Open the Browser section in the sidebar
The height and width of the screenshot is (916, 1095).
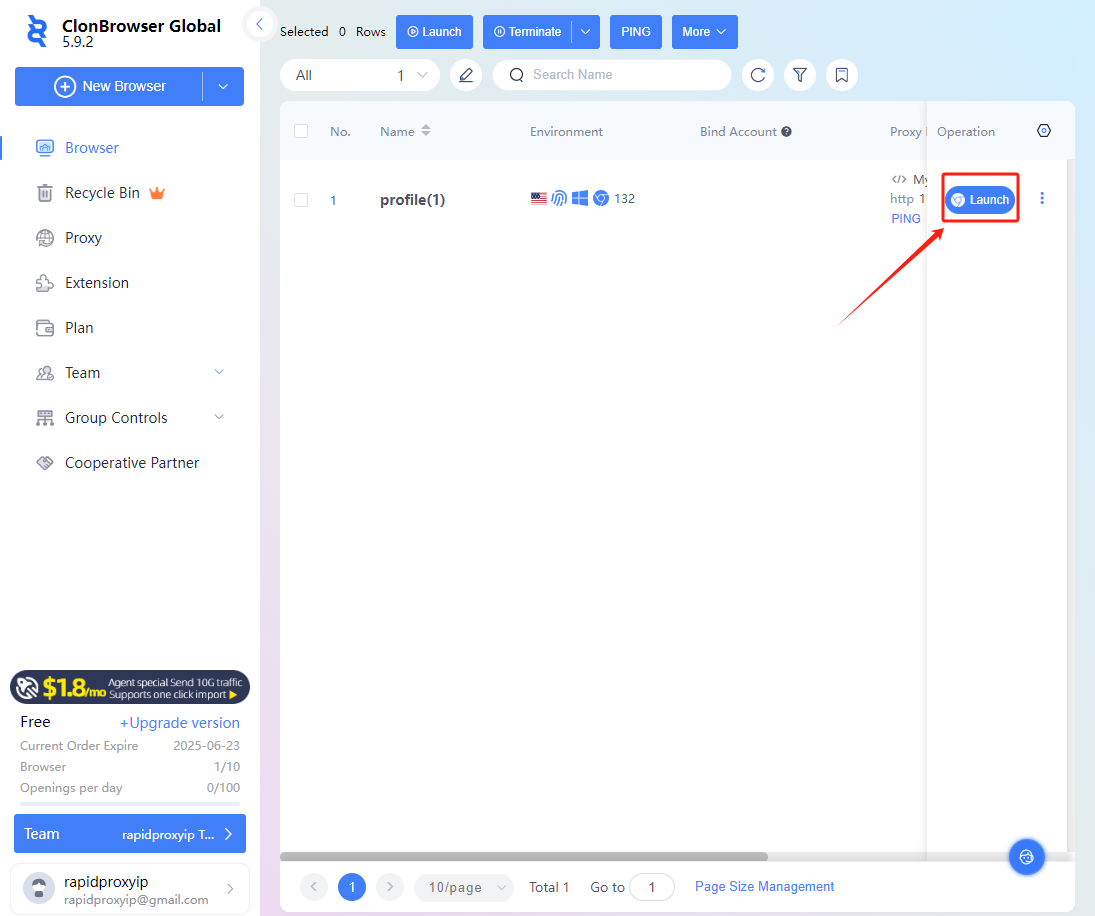point(91,147)
